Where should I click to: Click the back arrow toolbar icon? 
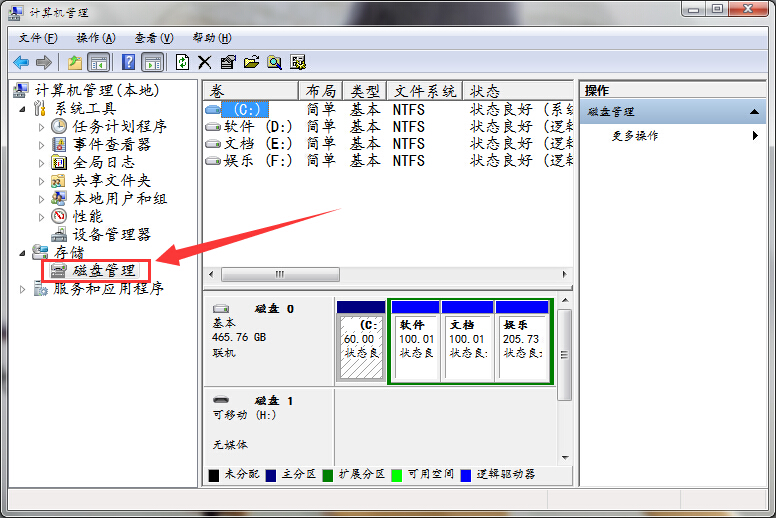click(21, 62)
